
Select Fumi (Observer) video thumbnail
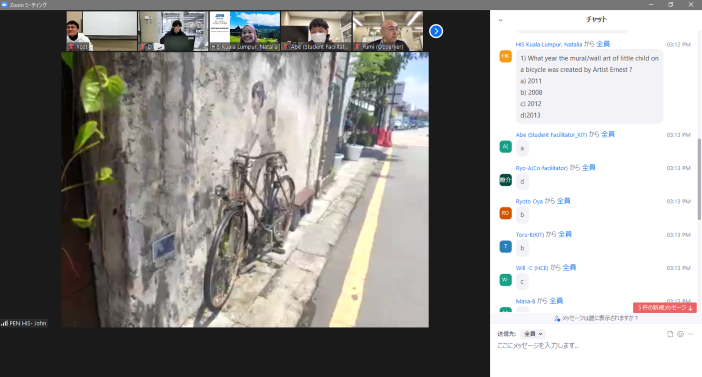[x=388, y=31]
